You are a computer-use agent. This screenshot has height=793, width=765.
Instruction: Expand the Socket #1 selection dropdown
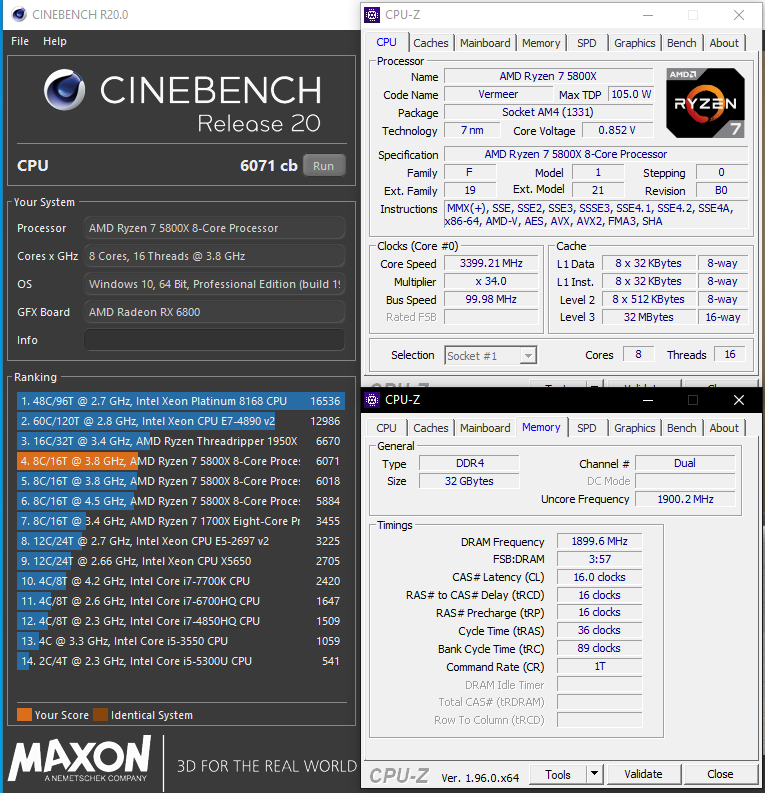tap(527, 355)
